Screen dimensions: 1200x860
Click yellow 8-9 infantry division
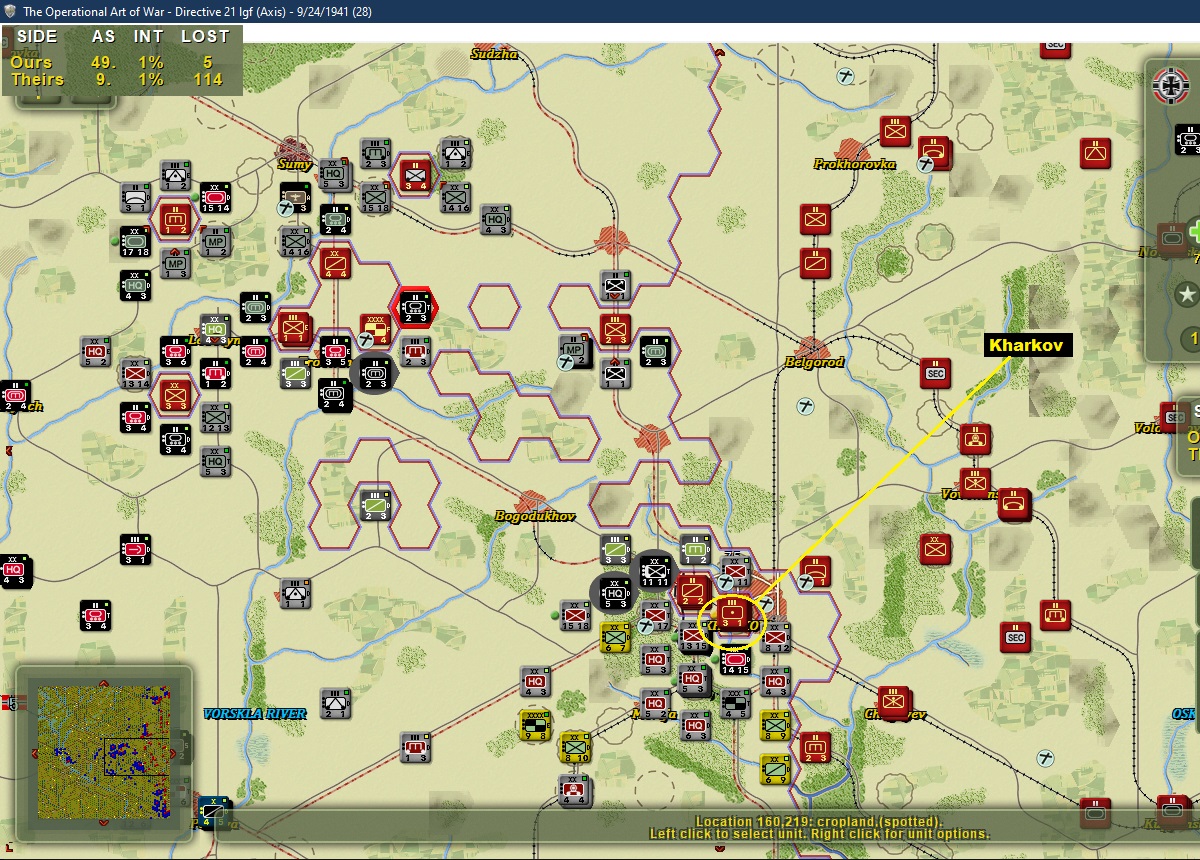pos(774,725)
